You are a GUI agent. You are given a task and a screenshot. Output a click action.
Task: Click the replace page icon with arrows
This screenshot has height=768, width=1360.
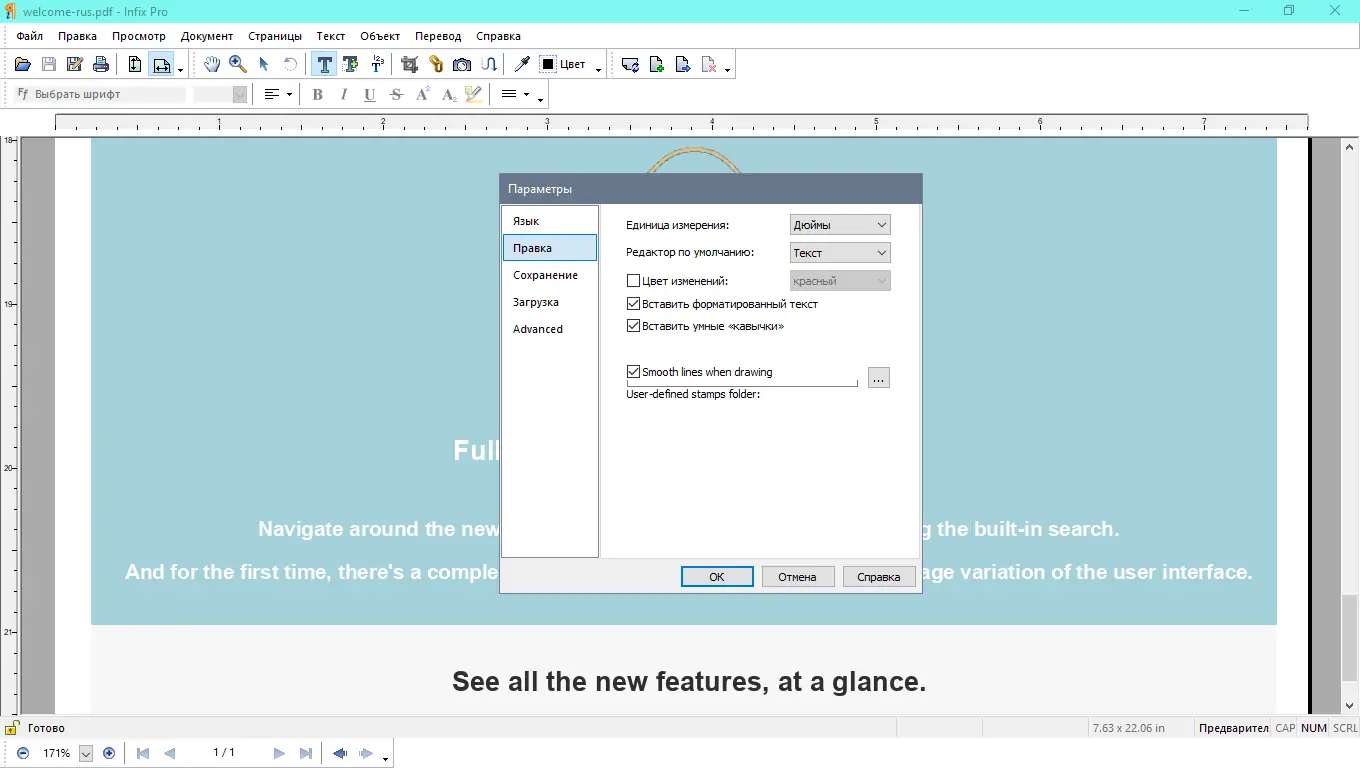click(x=630, y=65)
